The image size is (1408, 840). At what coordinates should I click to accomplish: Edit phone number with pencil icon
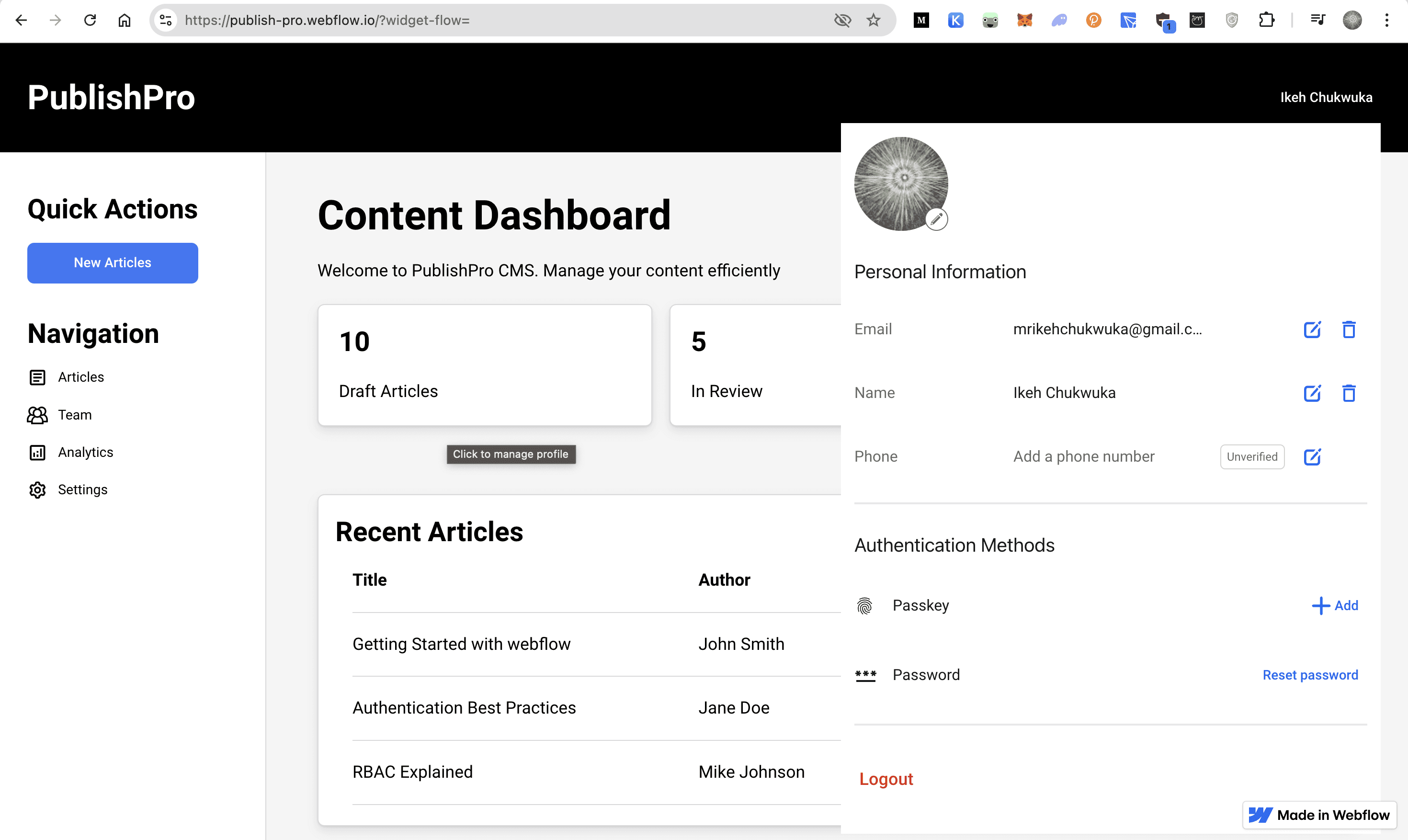[1312, 457]
